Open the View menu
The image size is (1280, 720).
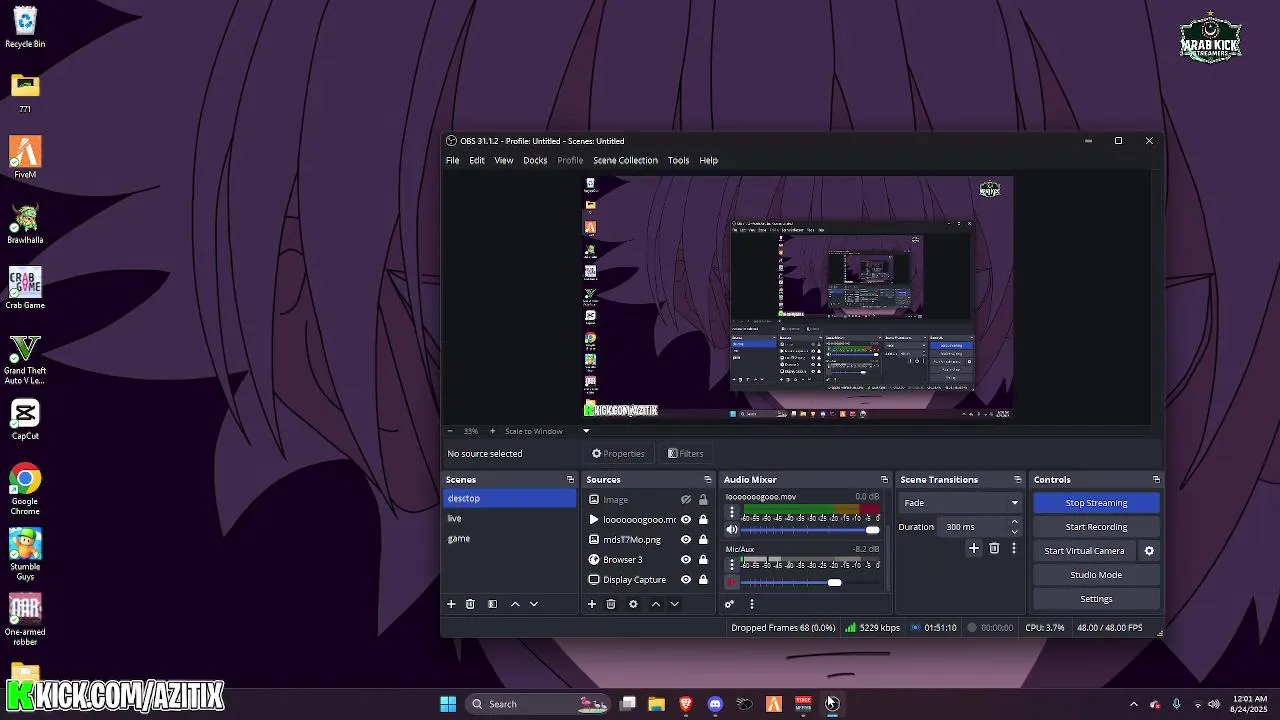504,160
